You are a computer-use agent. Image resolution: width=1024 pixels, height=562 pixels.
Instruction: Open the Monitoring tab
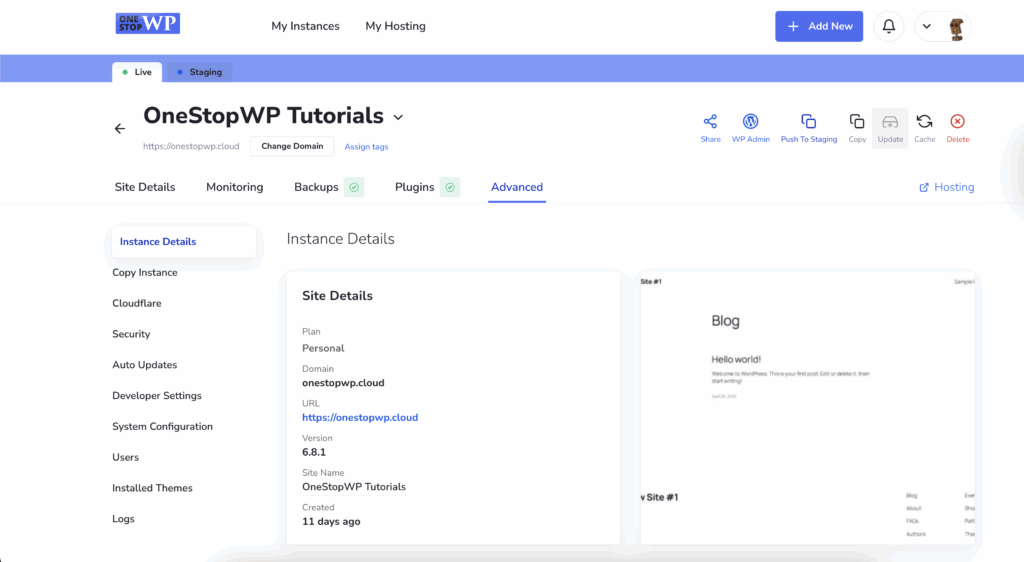[234, 187]
